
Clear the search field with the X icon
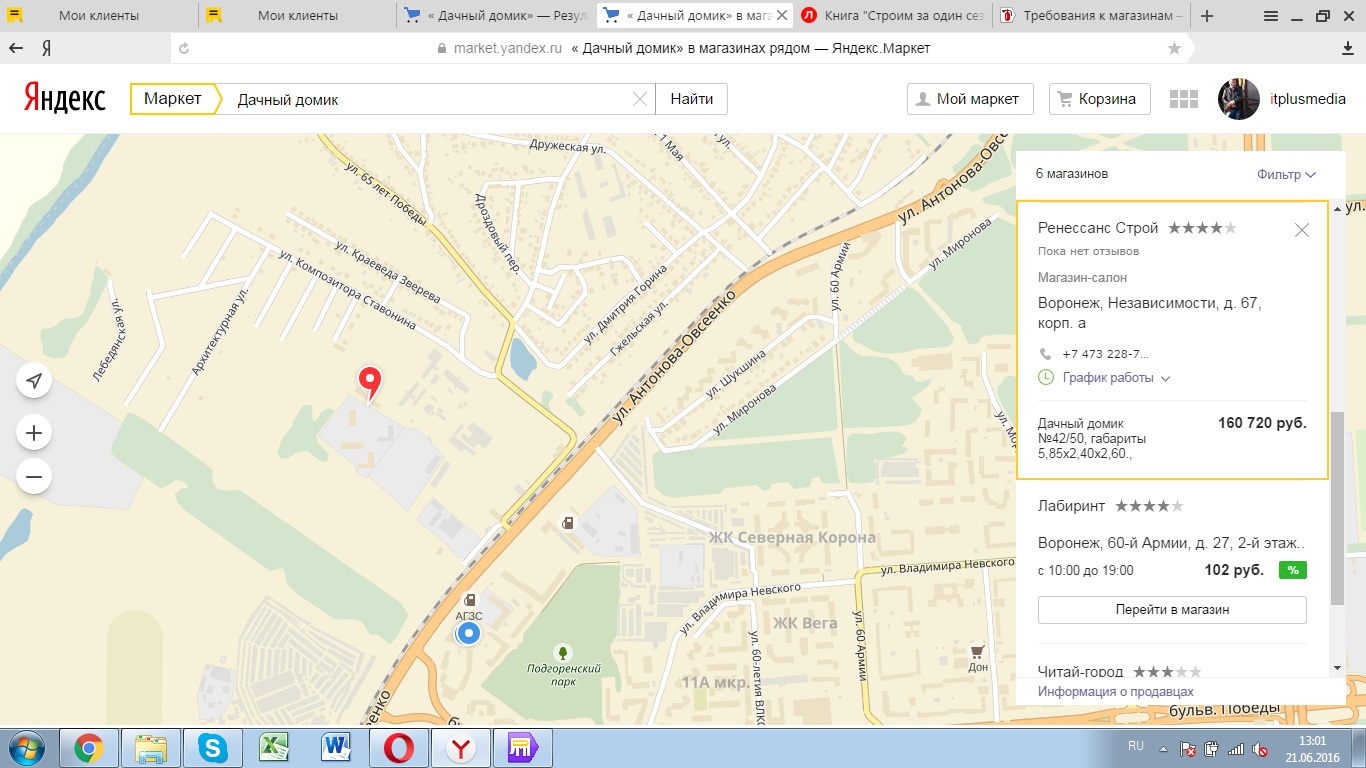[640, 99]
